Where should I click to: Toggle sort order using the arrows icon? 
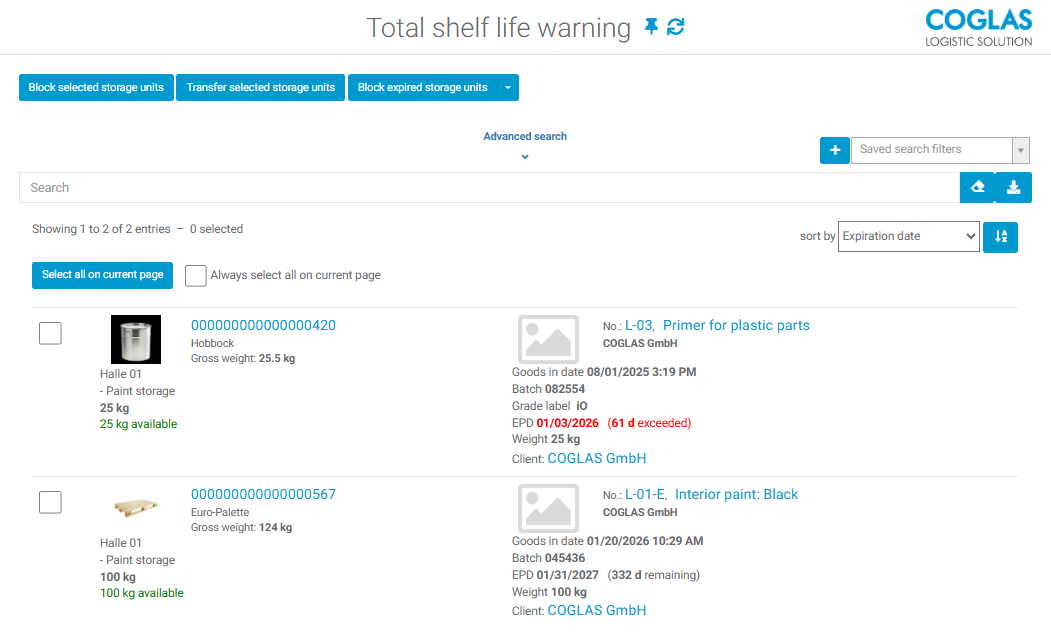click(1000, 237)
